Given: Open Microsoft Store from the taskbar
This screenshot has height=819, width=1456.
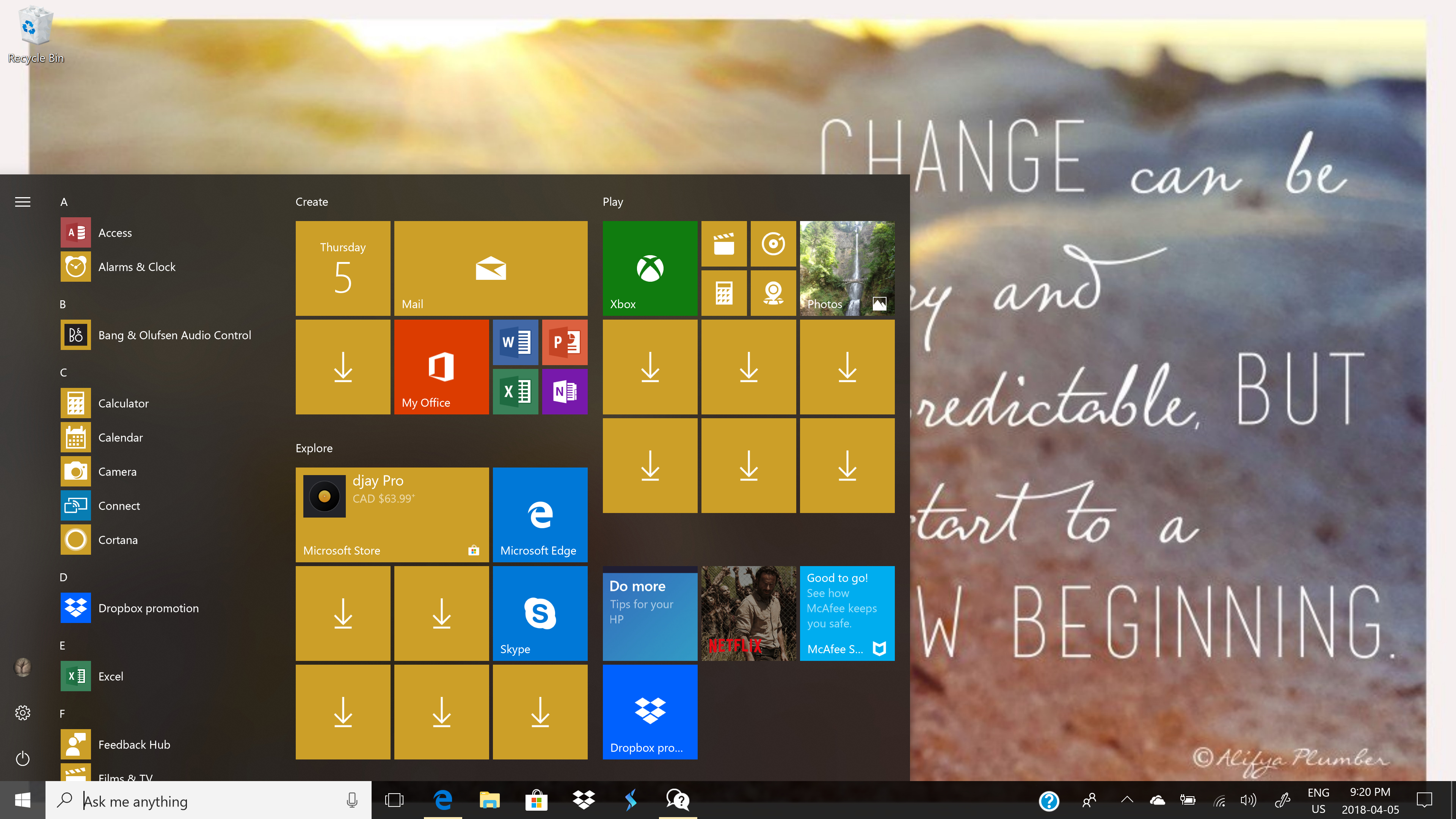Looking at the screenshot, I should (537, 800).
